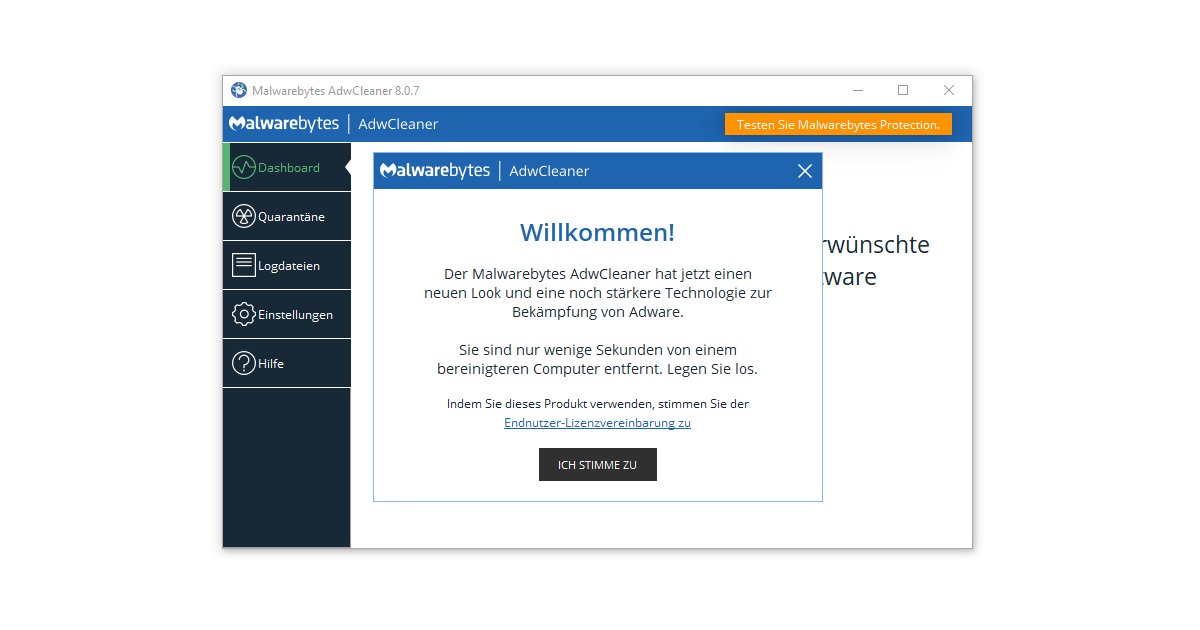Open the Endnutzer-Lizenzvereinbarung link

point(597,422)
